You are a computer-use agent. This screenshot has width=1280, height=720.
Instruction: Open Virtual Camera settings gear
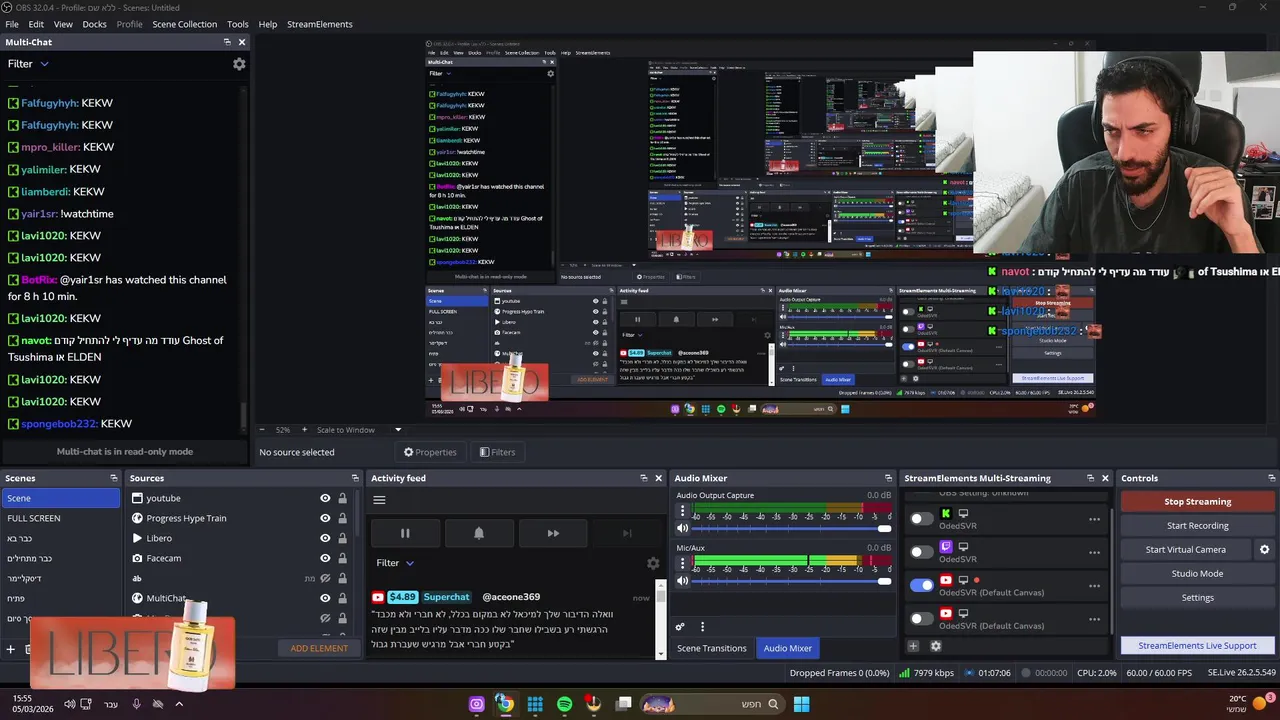1264,550
